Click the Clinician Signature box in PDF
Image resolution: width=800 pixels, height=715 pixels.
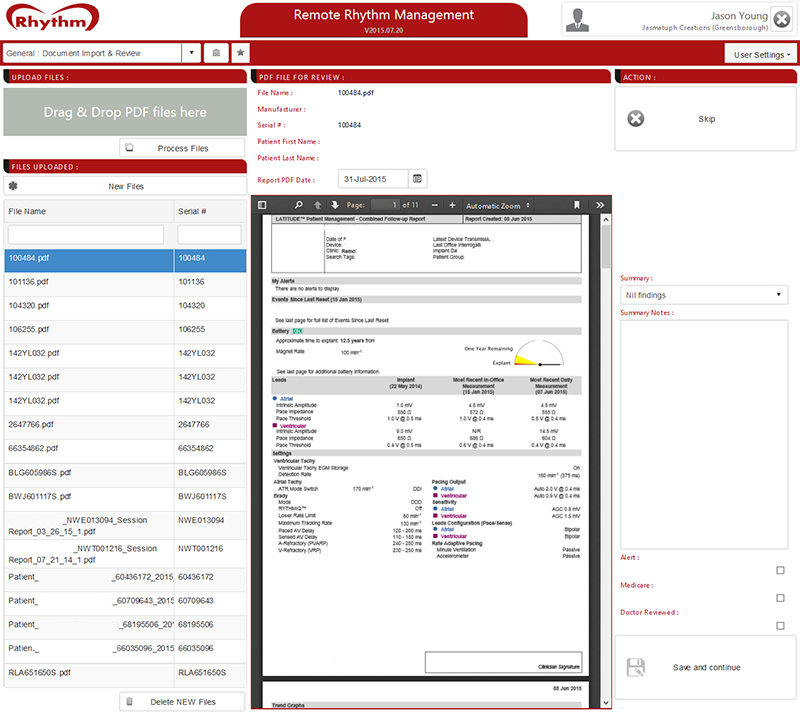tap(504, 662)
